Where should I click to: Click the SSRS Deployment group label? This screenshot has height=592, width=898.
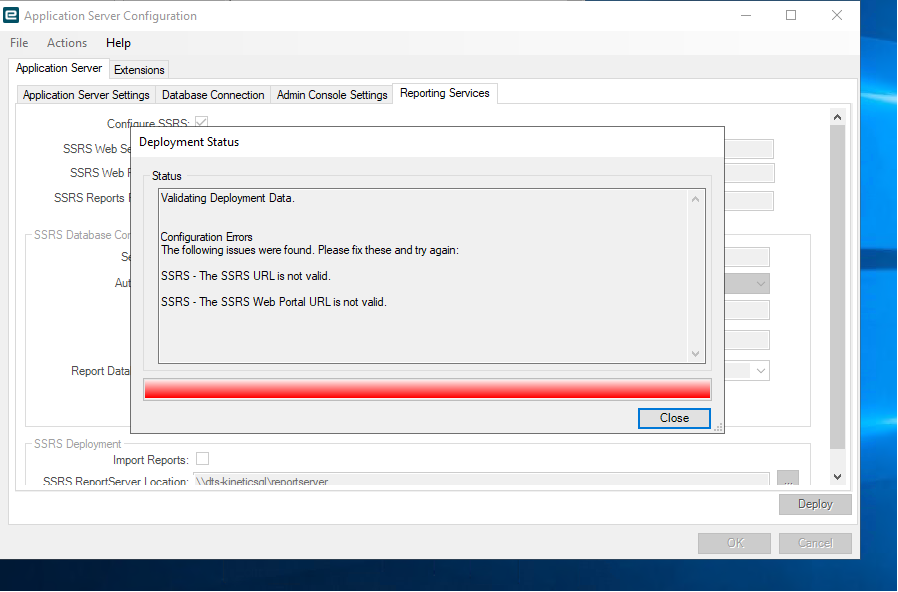tap(77, 444)
